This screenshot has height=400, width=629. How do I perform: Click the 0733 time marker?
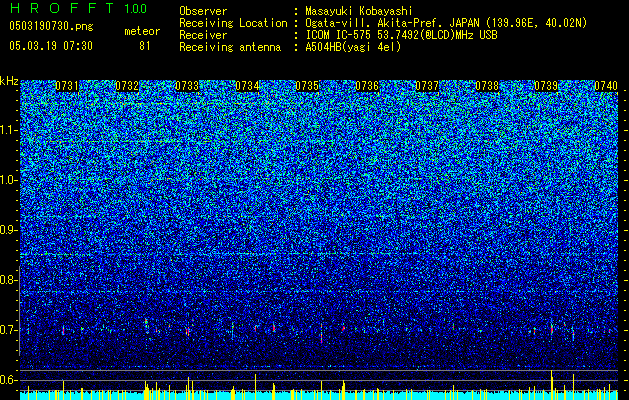[x=187, y=86]
